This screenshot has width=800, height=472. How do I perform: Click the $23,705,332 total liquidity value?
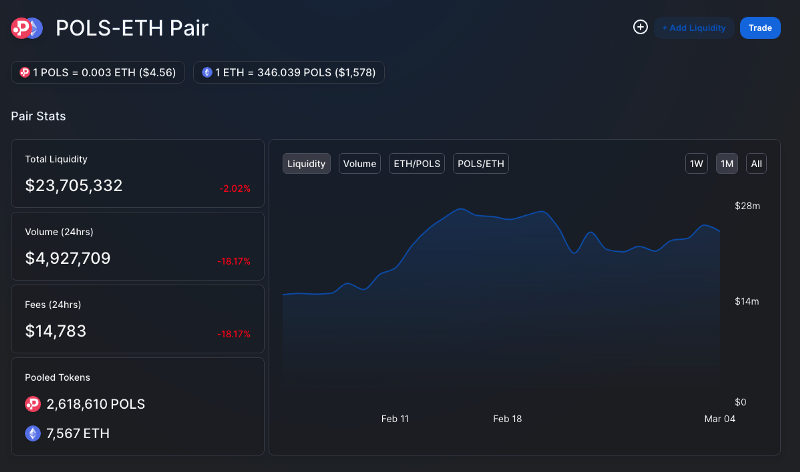(x=74, y=186)
